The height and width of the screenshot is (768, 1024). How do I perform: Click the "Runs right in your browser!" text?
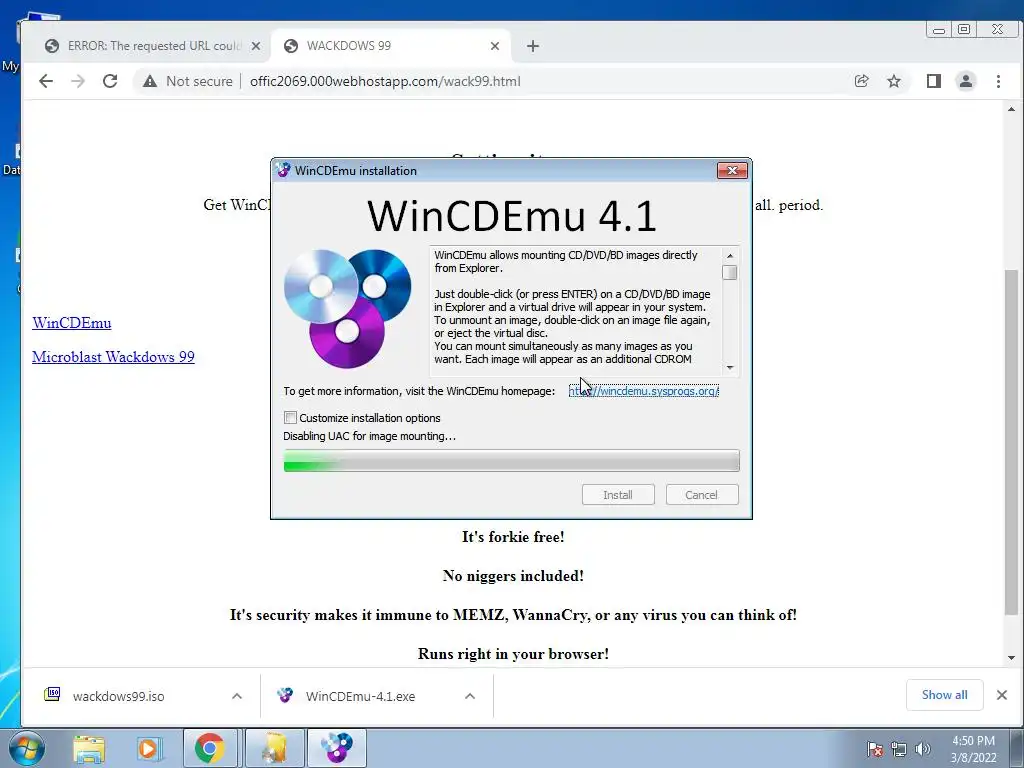pos(513,654)
